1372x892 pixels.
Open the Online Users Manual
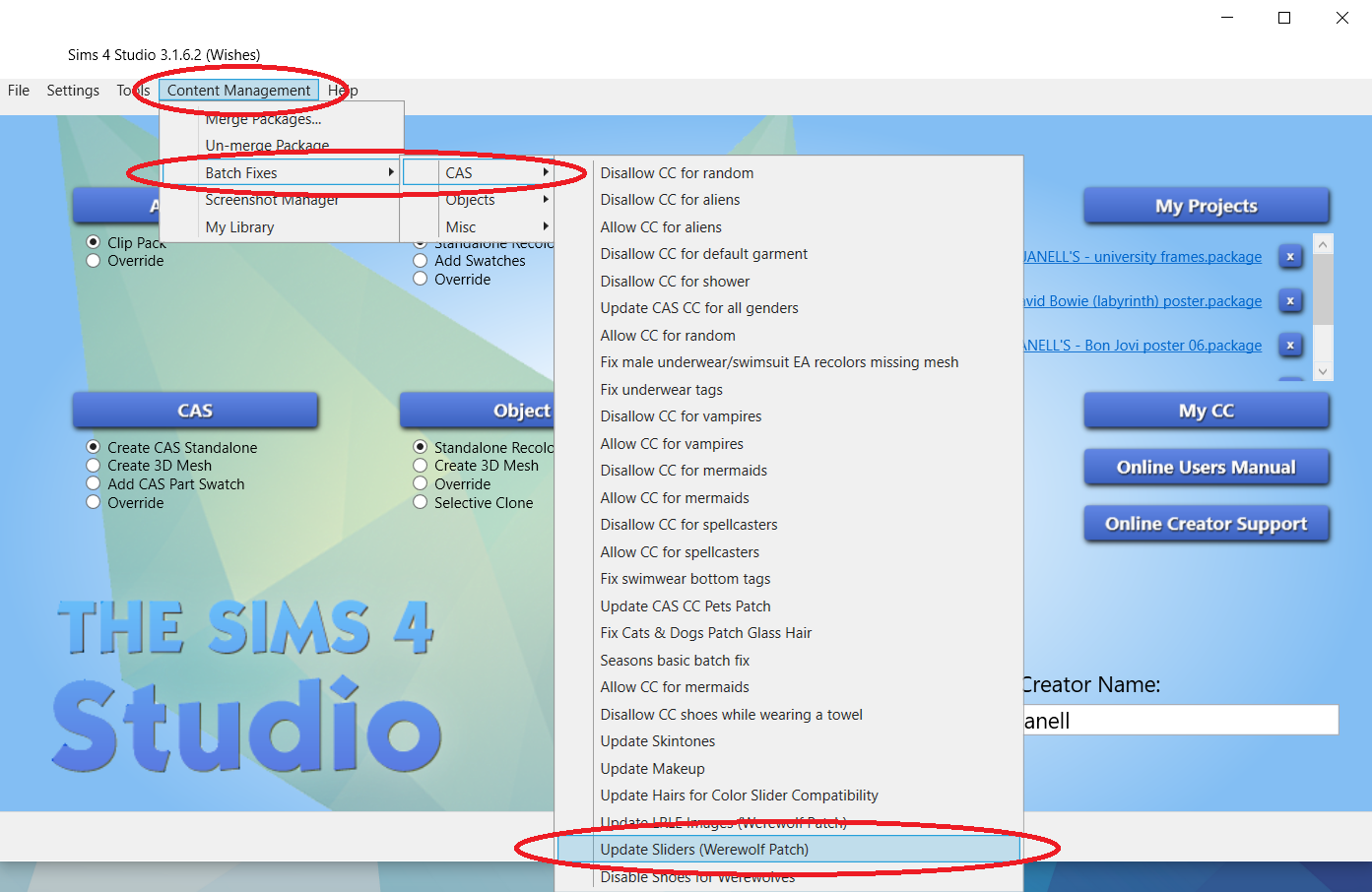coord(1207,468)
